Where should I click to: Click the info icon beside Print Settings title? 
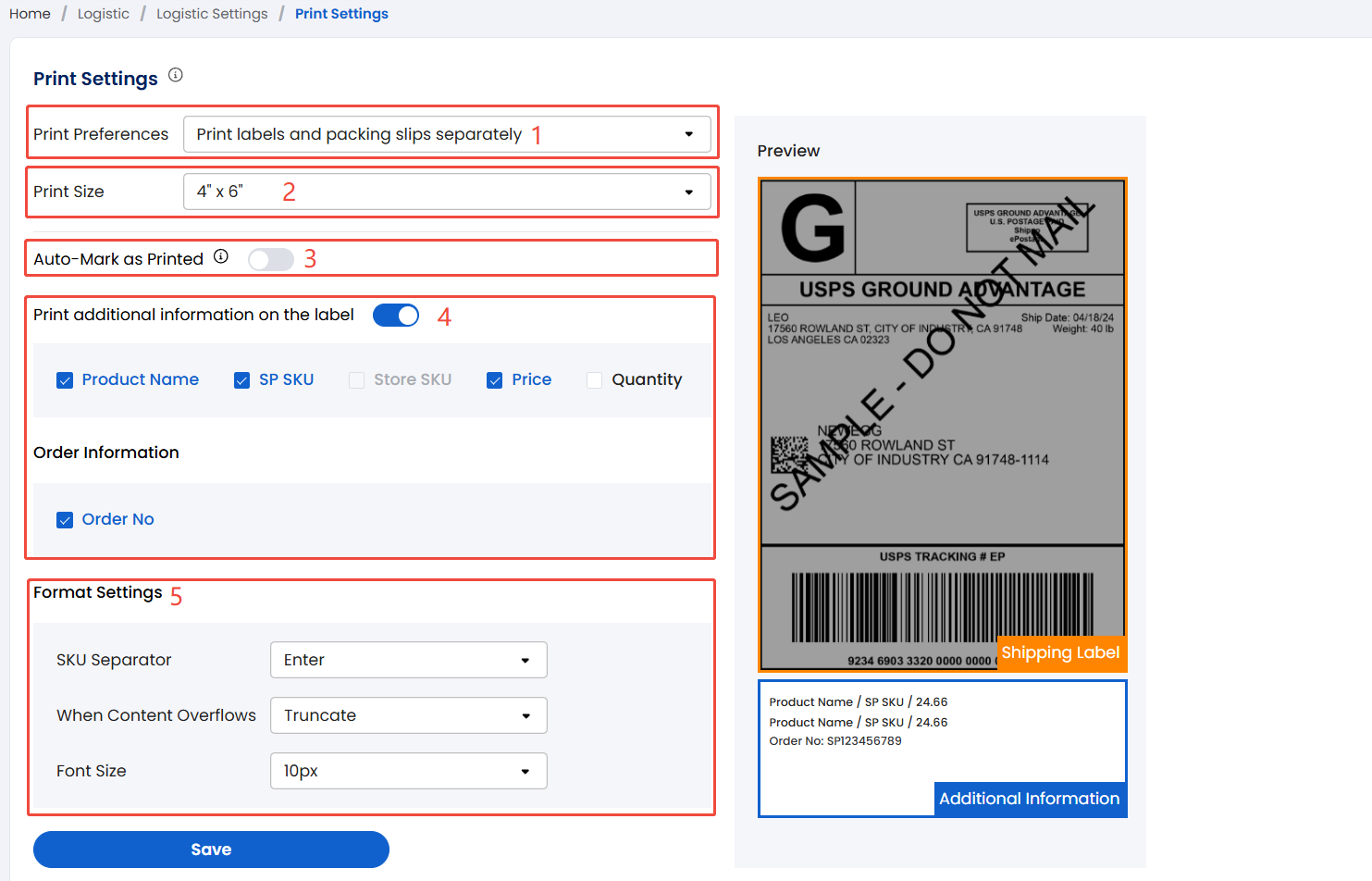click(176, 76)
